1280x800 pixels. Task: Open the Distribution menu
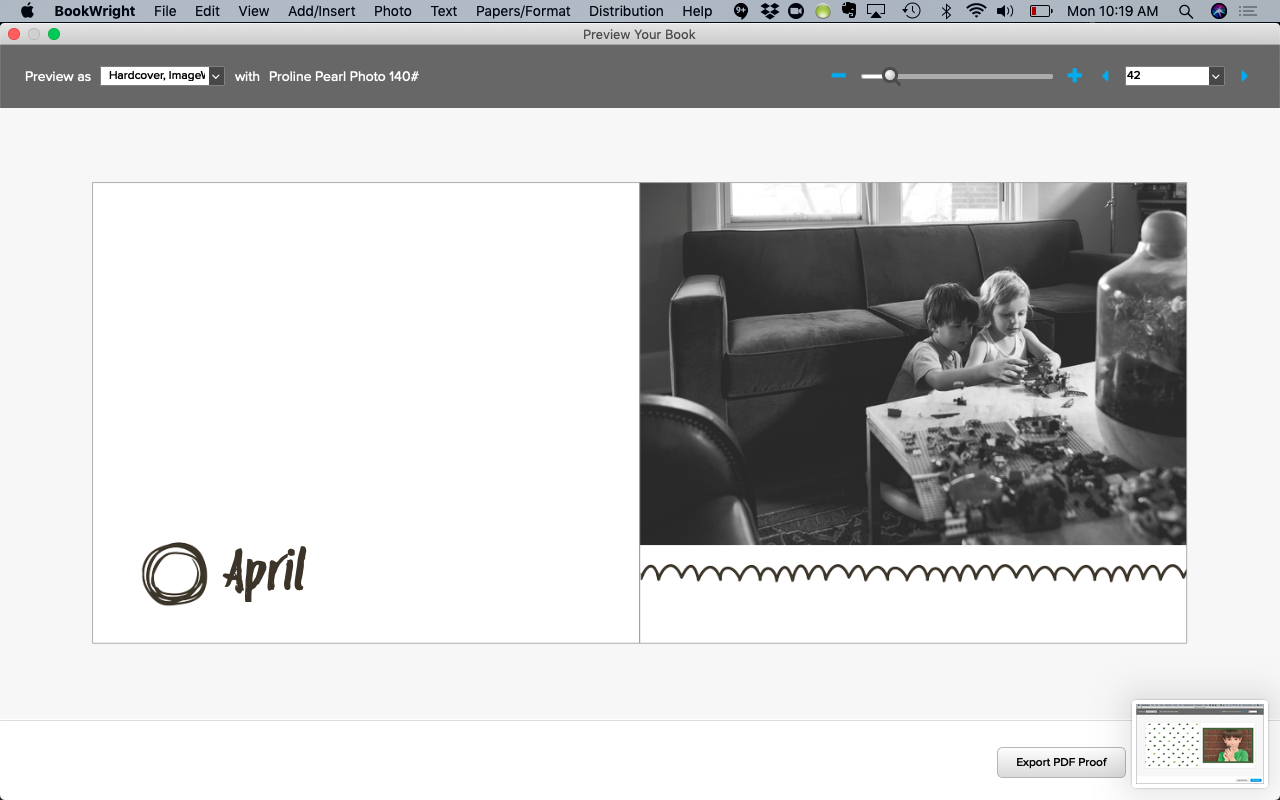pyautogui.click(x=626, y=11)
